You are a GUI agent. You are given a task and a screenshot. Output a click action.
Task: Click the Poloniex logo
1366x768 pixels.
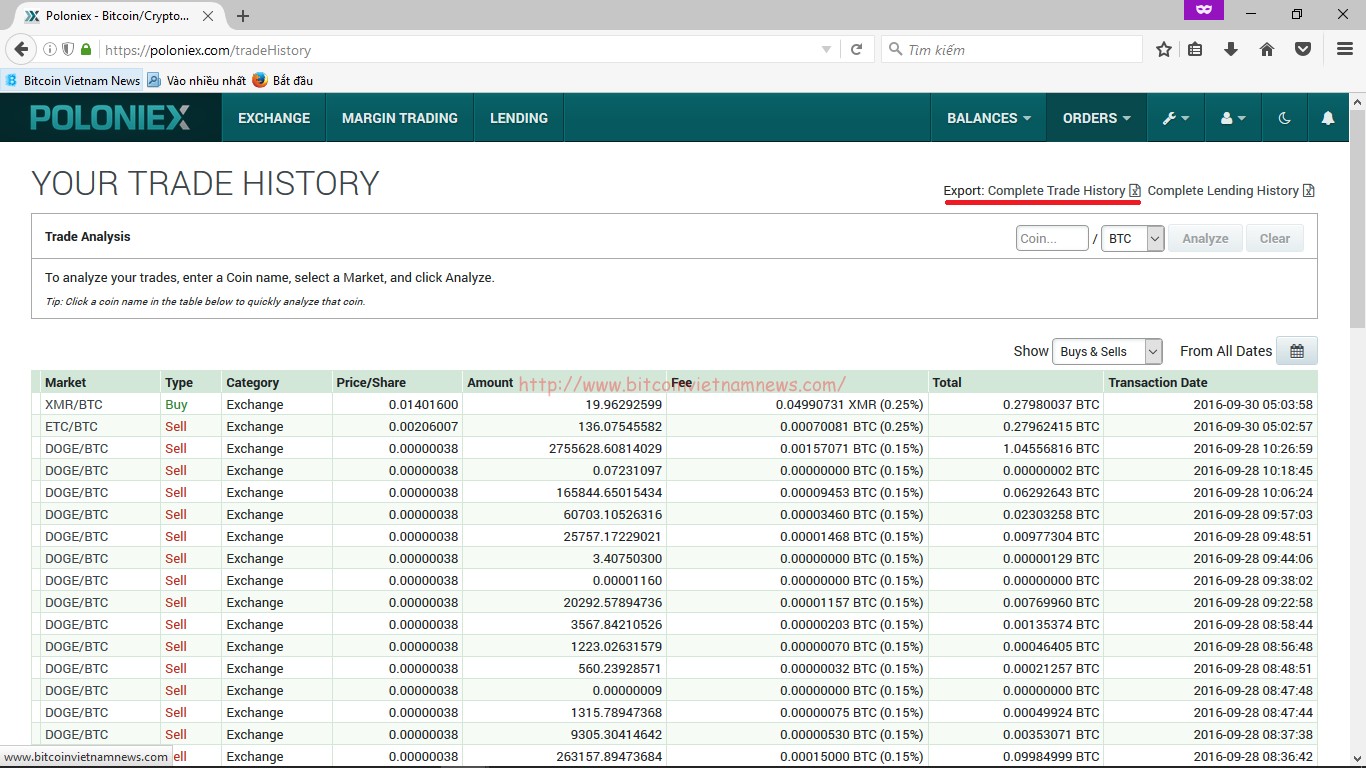point(110,118)
